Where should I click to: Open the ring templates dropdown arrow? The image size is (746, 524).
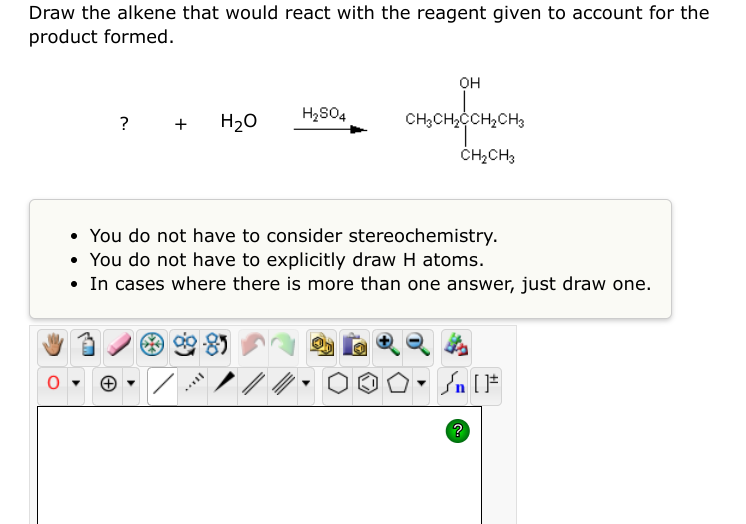(421, 383)
